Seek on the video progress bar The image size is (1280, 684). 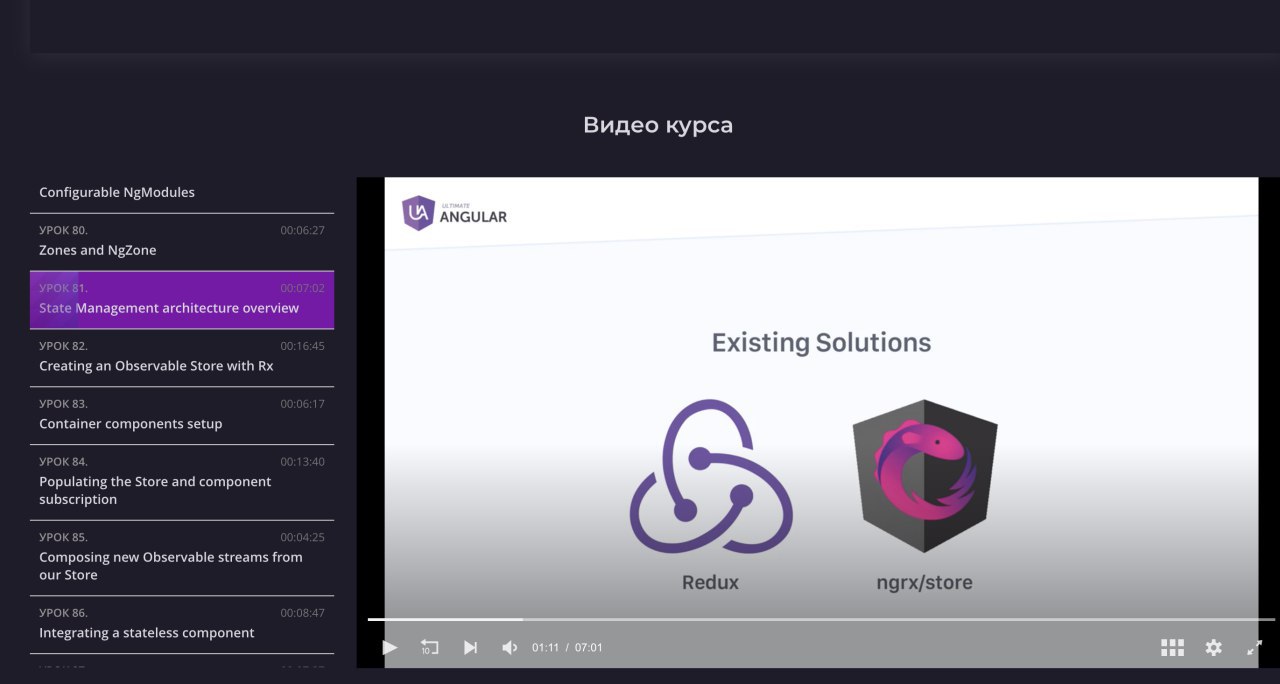(821, 620)
